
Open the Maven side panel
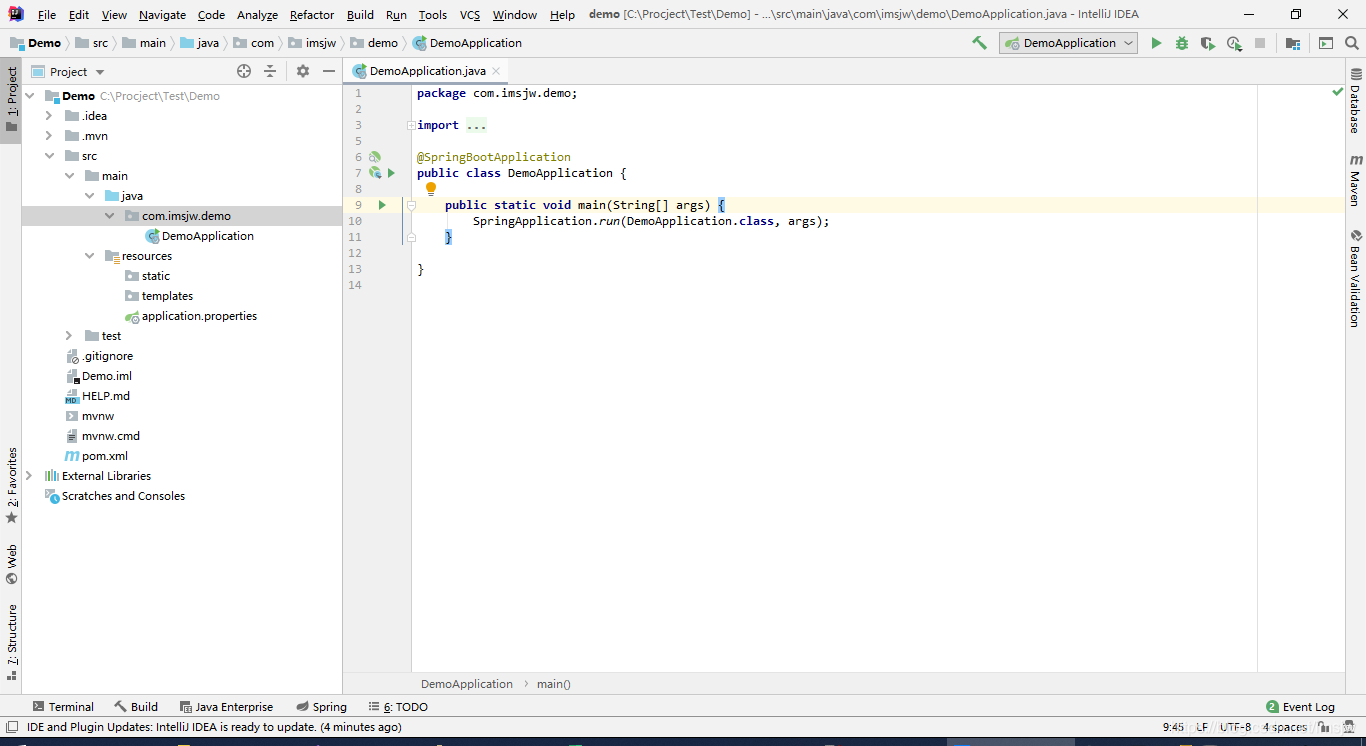pos(1355,181)
